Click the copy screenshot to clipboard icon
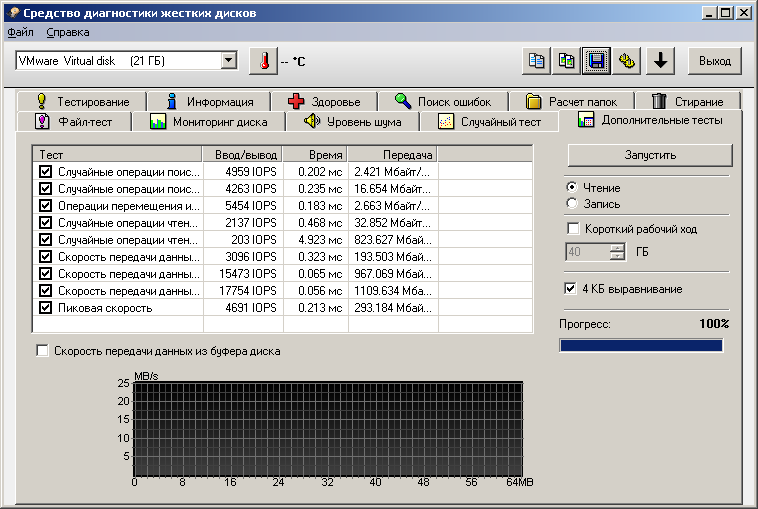 567,61
